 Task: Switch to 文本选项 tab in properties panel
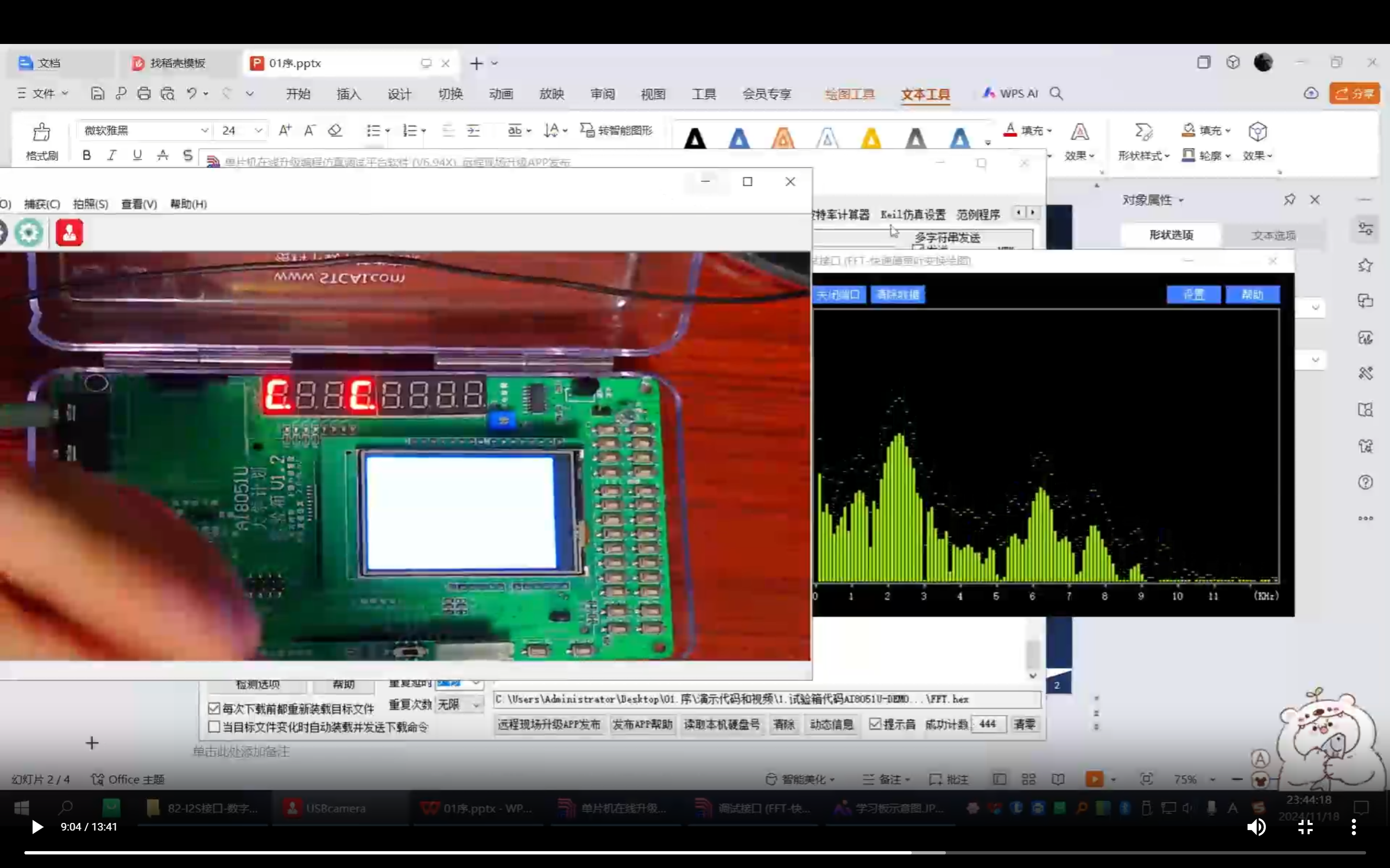tap(1273, 235)
